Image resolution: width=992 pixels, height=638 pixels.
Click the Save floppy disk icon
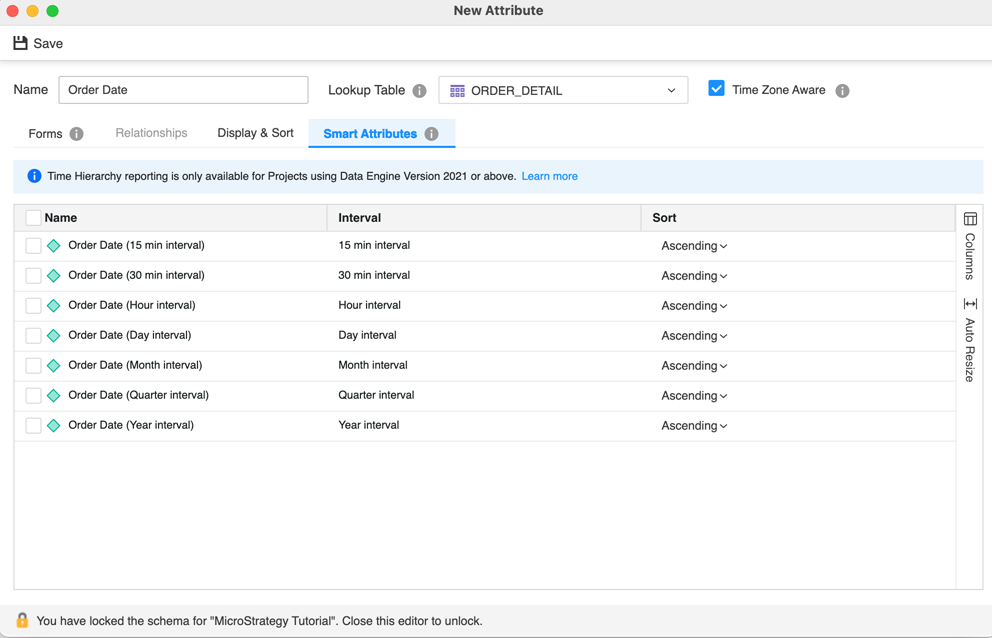point(20,43)
